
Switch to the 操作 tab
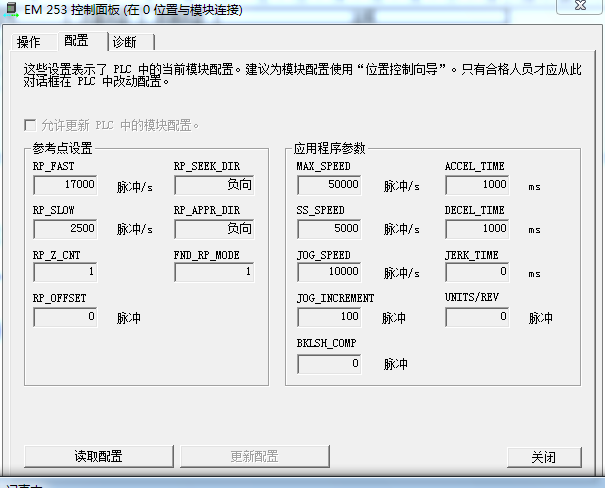(x=29, y=42)
